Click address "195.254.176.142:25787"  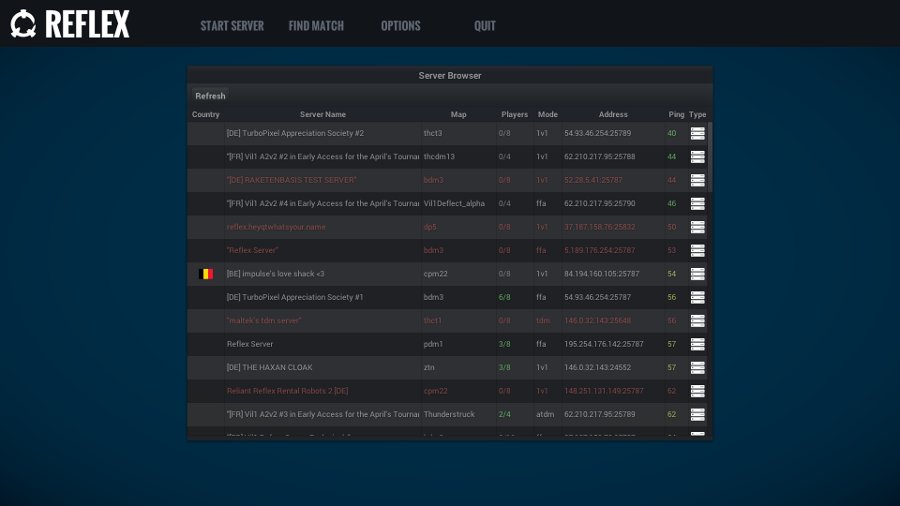click(x=604, y=344)
